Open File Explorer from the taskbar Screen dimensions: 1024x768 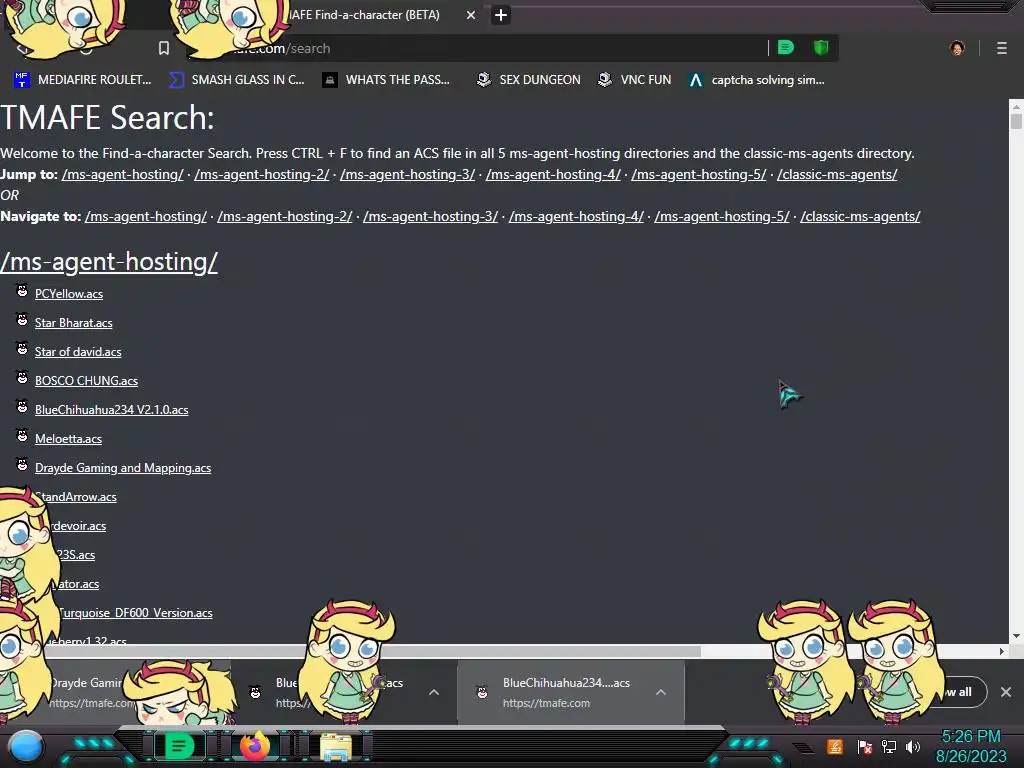336,748
